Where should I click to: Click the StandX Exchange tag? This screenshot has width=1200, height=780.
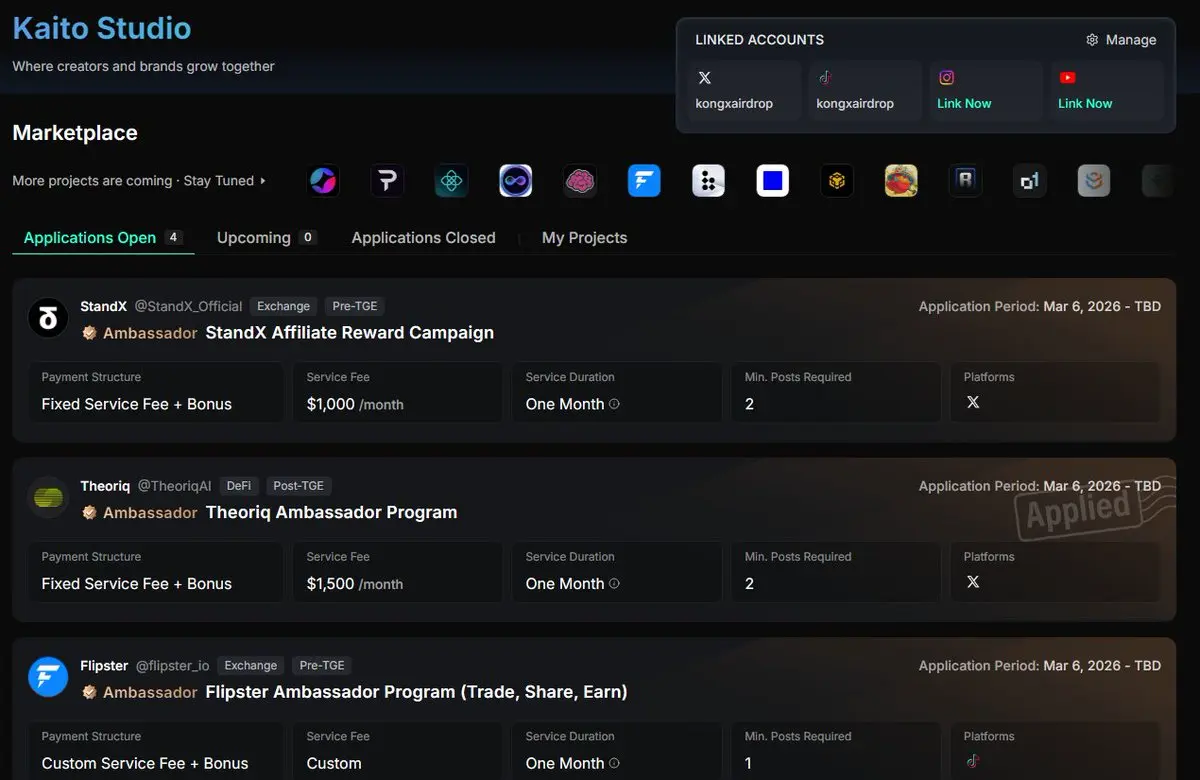(x=283, y=306)
